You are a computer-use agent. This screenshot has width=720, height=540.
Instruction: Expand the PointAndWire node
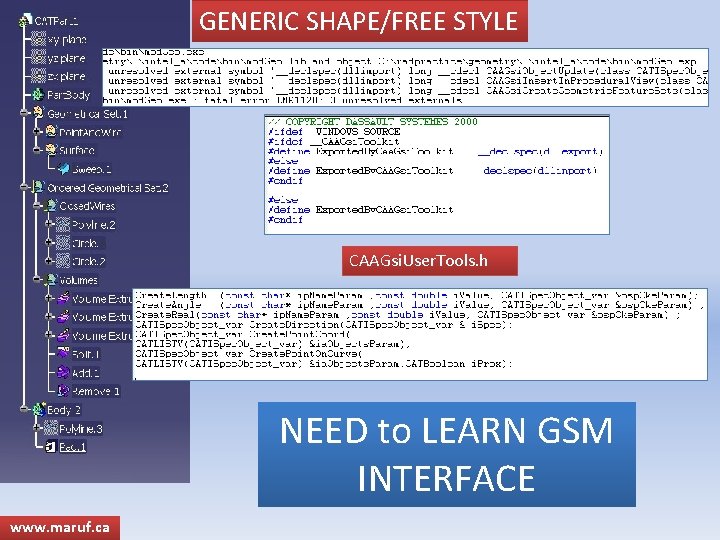click(x=37, y=131)
